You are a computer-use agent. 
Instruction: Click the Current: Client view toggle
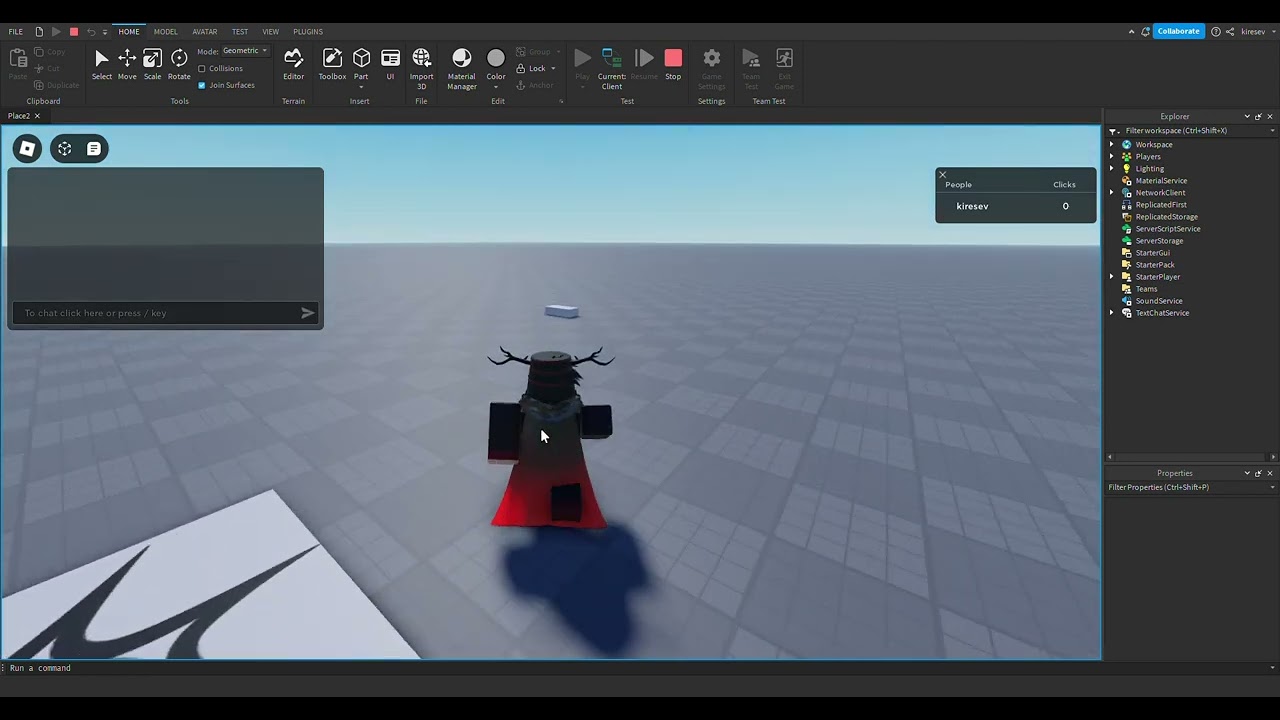click(x=612, y=69)
